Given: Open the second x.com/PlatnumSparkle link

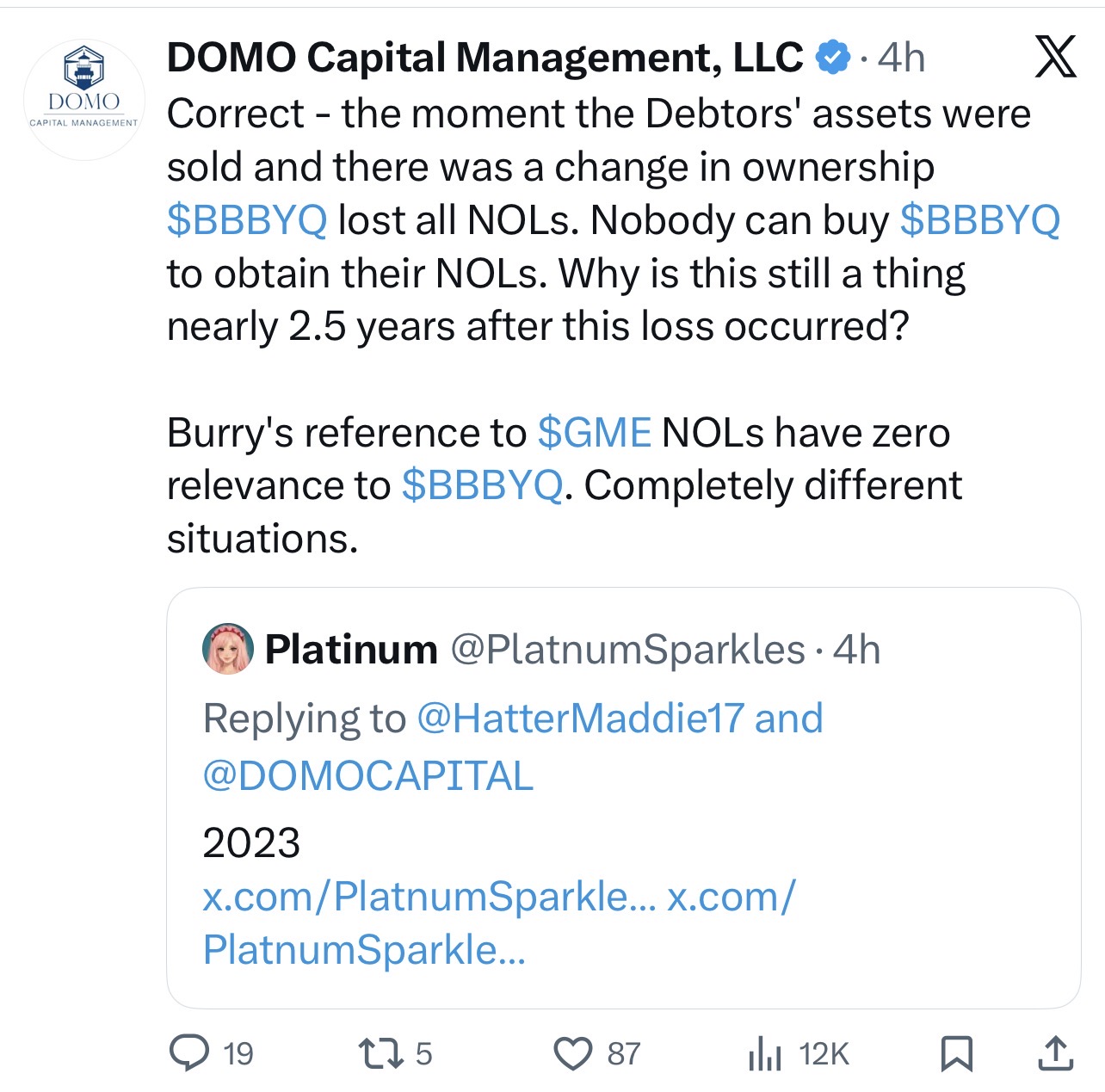Looking at the screenshot, I should [x=499, y=923].
